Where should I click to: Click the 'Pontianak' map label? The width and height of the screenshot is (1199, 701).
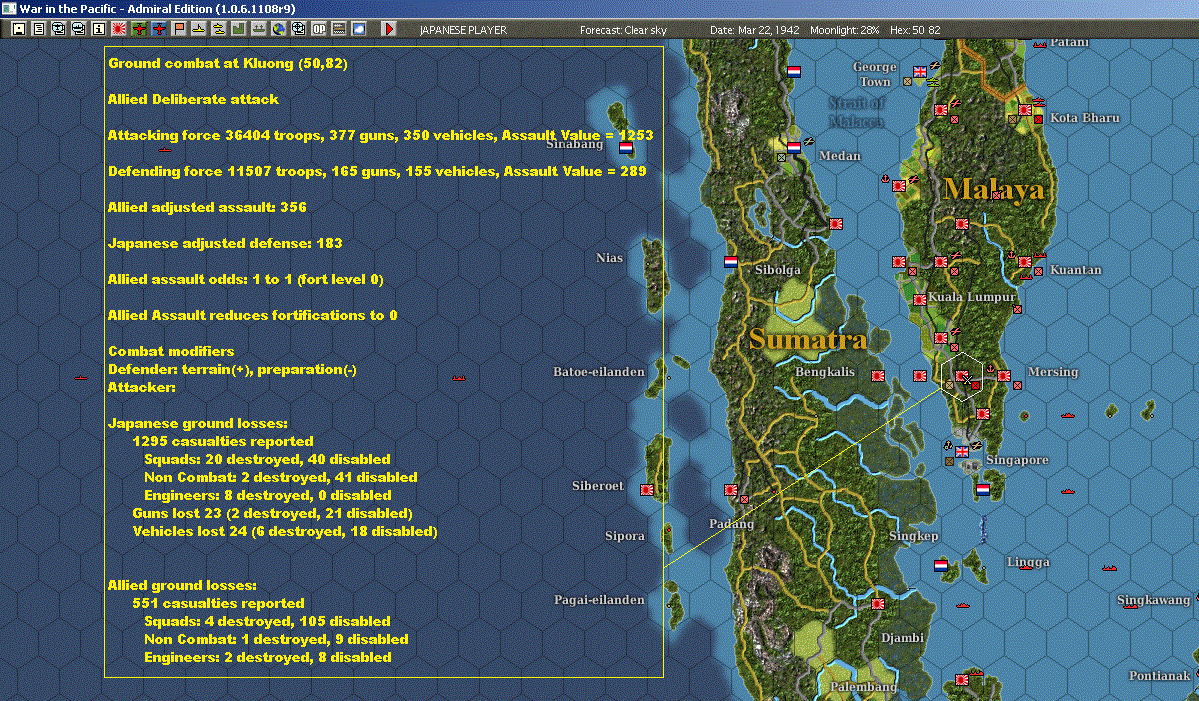1159,675
